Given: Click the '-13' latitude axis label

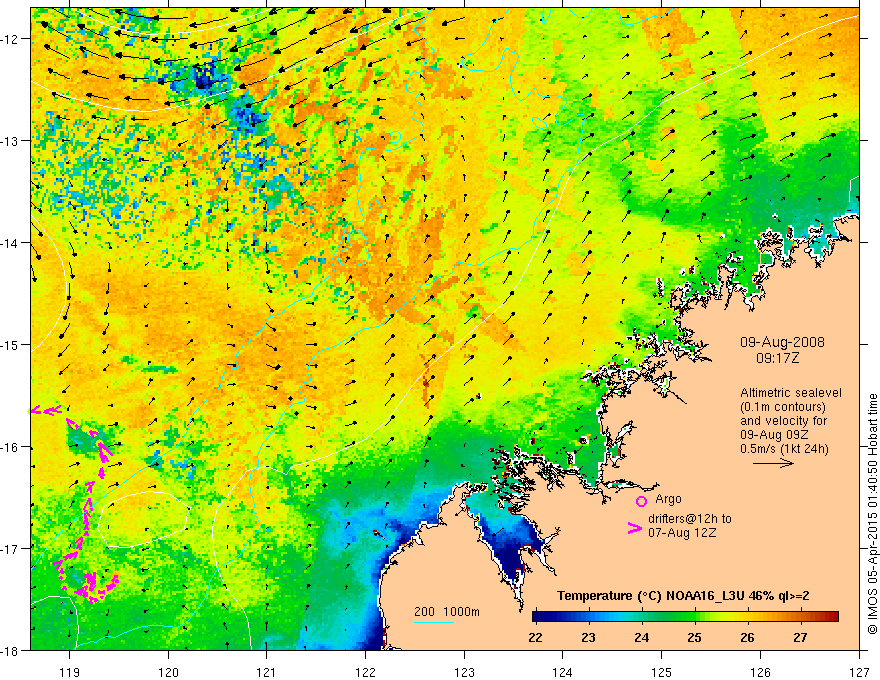Looking at the screenshot, I should pos(11,141).
